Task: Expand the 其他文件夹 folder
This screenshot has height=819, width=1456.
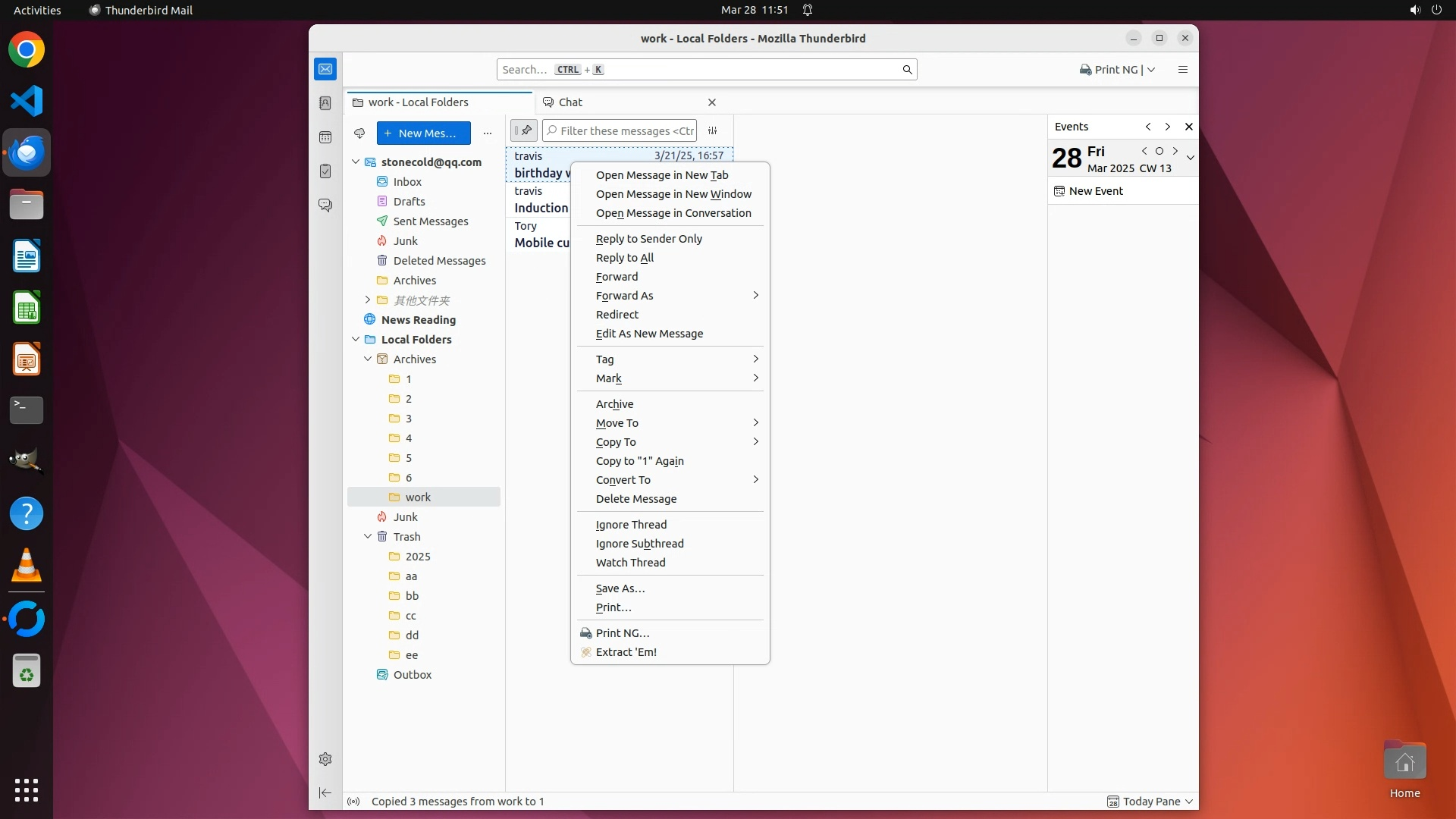Action: pos(368,300)
